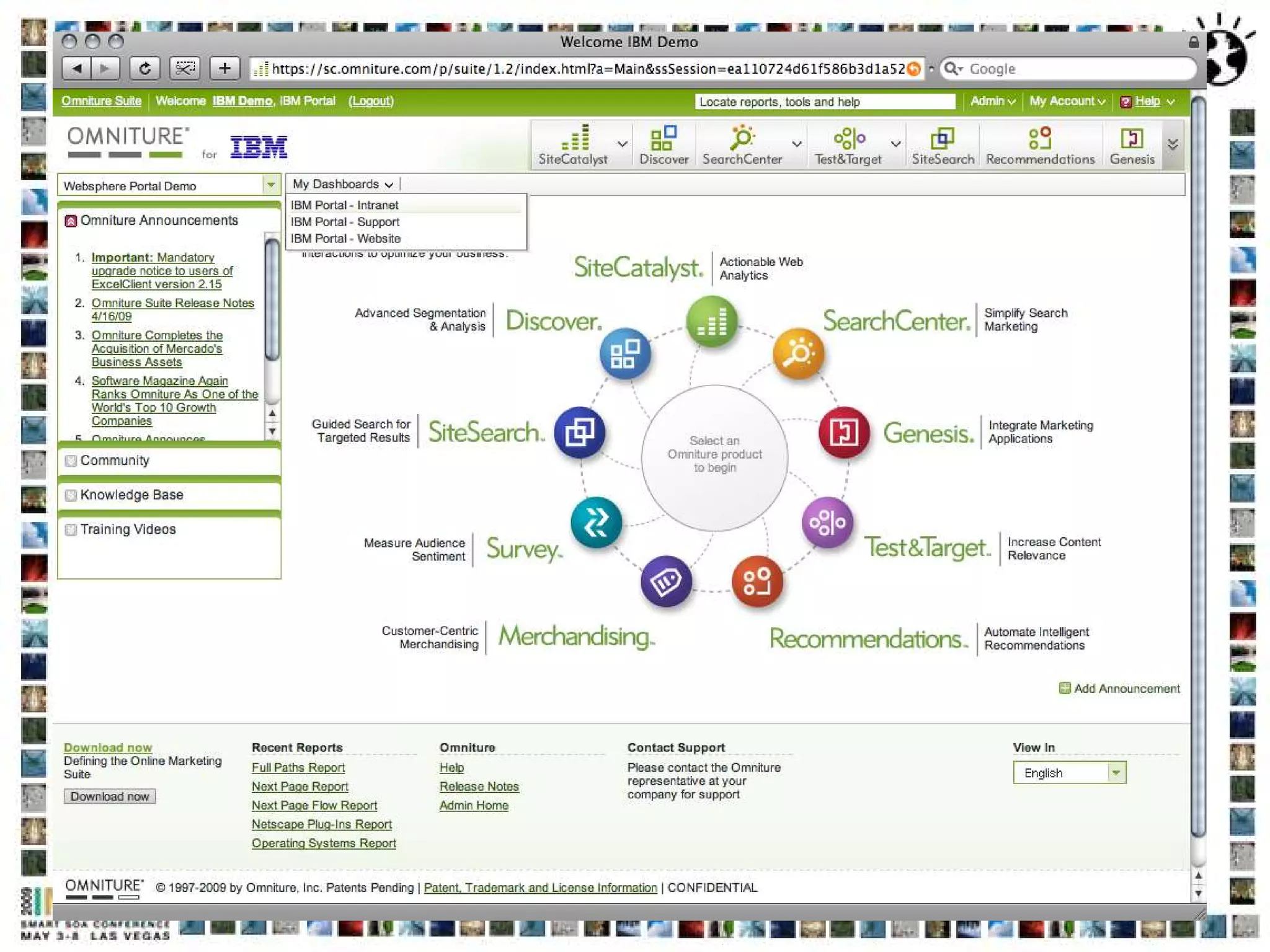Screen dimensions: 1270x952
Task: Click the Logout link
Action: pos(371,101)
